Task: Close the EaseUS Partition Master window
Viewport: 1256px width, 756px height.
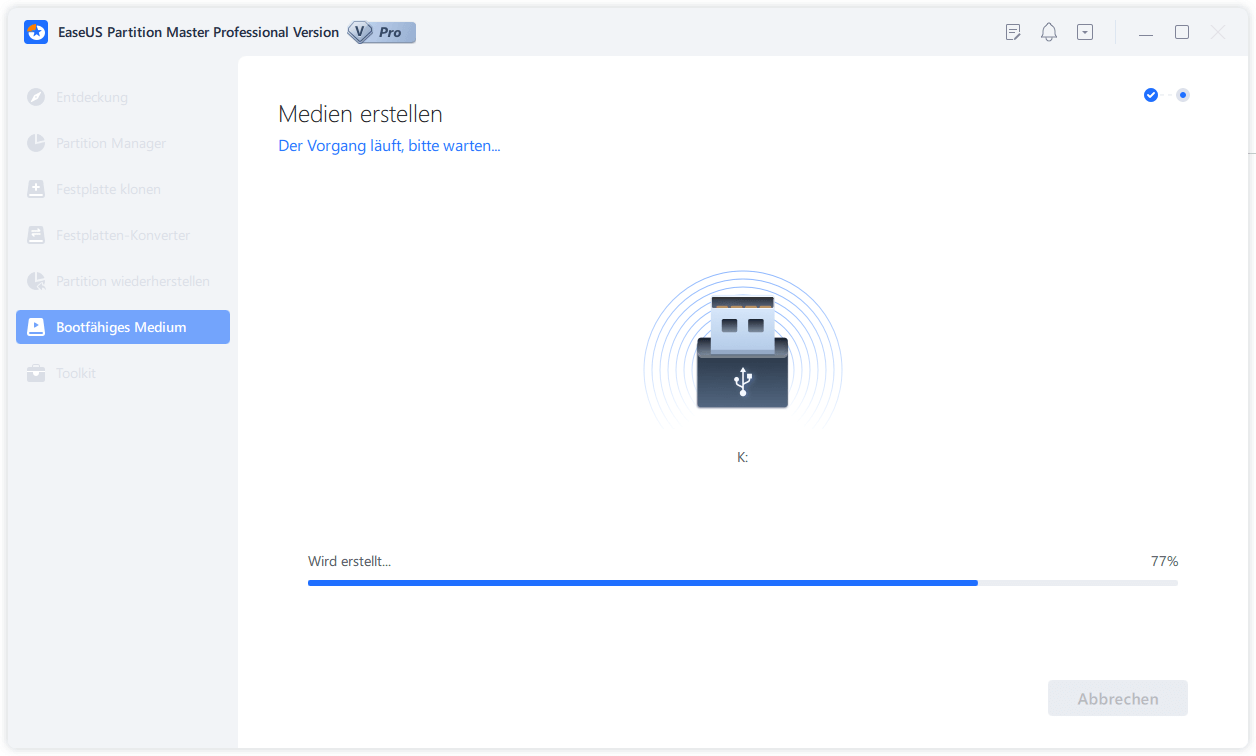Action: (1218, 32)
